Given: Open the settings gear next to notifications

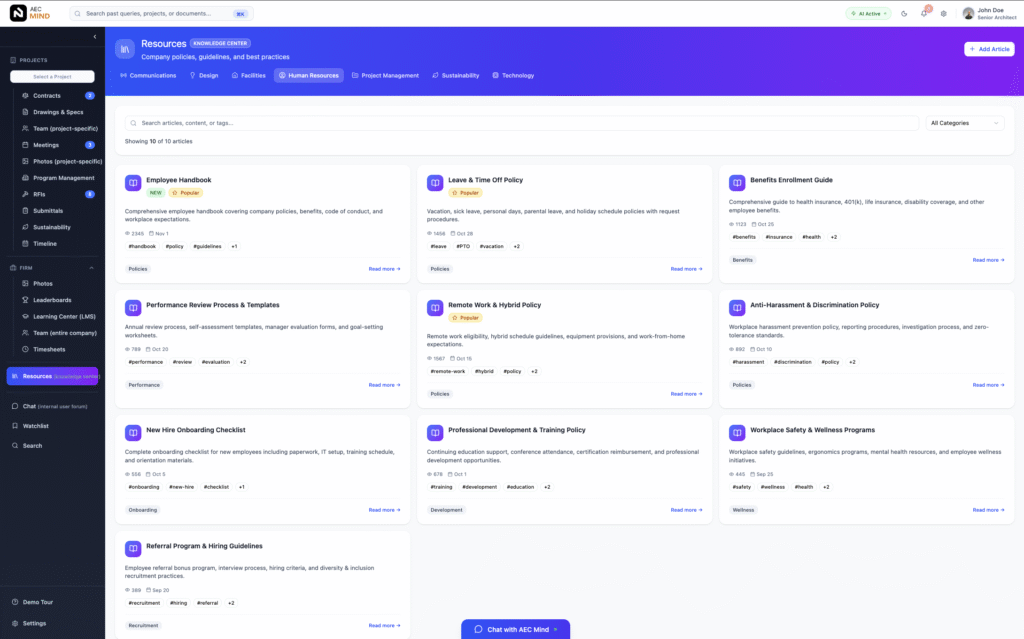Looking at the screenshot, I should [943, 14].
